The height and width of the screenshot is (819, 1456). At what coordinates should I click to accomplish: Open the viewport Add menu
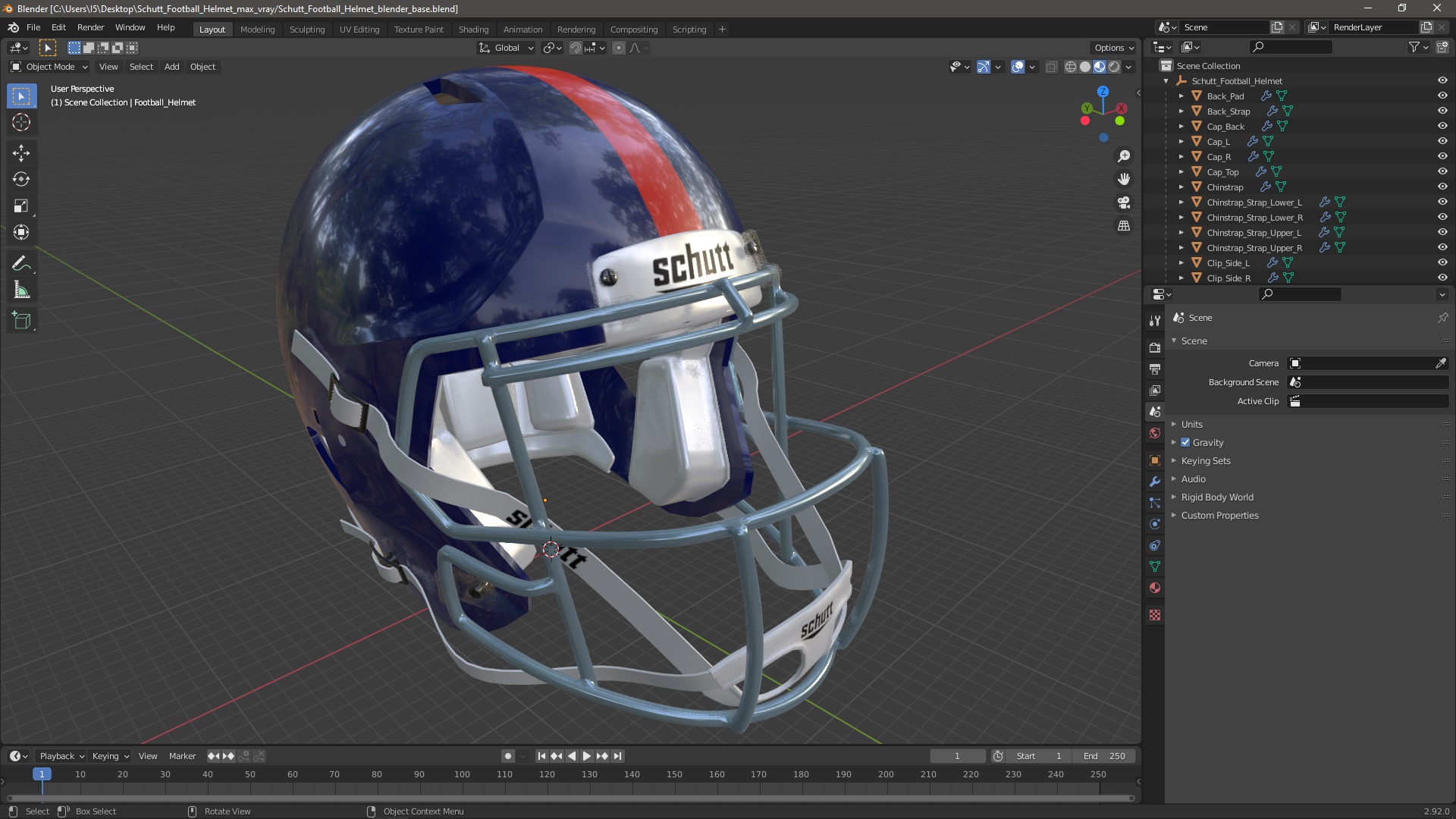tap(172, 67)
